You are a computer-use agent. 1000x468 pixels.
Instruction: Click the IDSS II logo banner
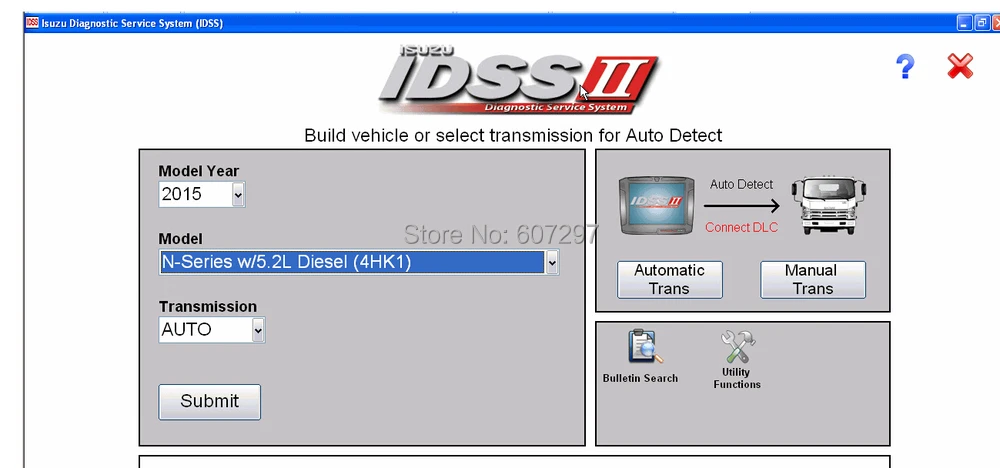click(x=518, y=80)
